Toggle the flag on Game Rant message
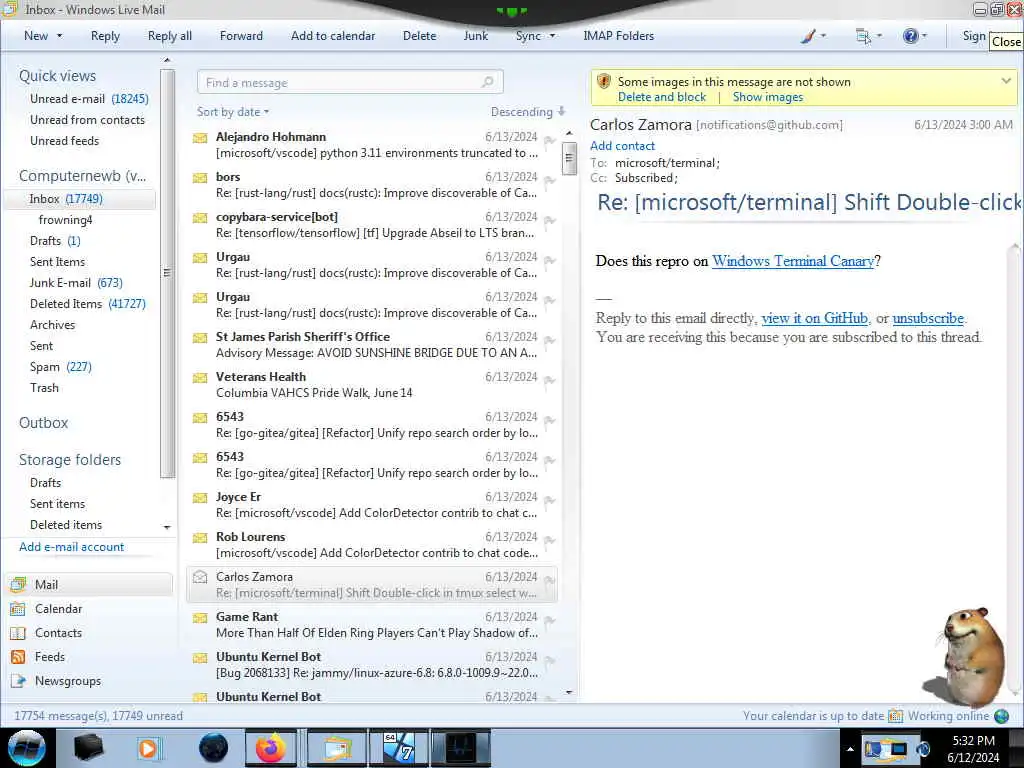The image size is (1024, 768). 550,620
